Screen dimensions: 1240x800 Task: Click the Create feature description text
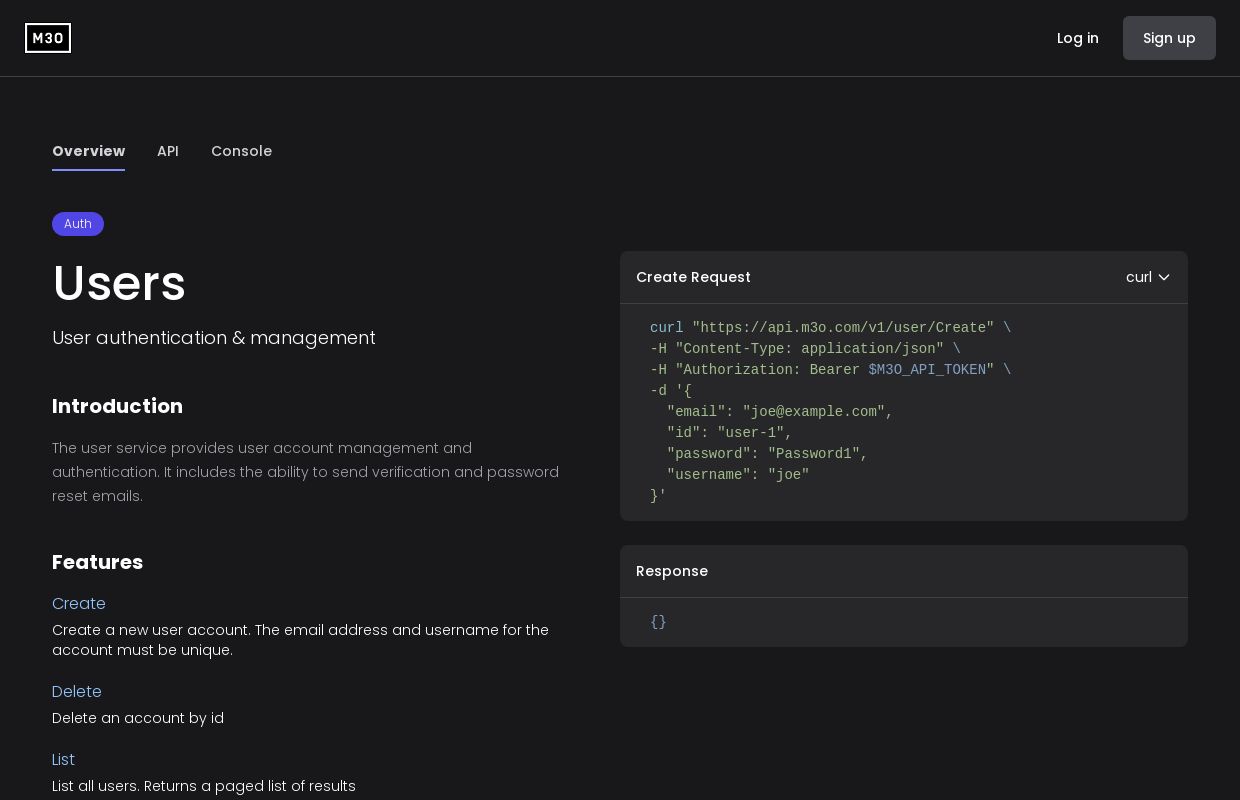point(300,640)
